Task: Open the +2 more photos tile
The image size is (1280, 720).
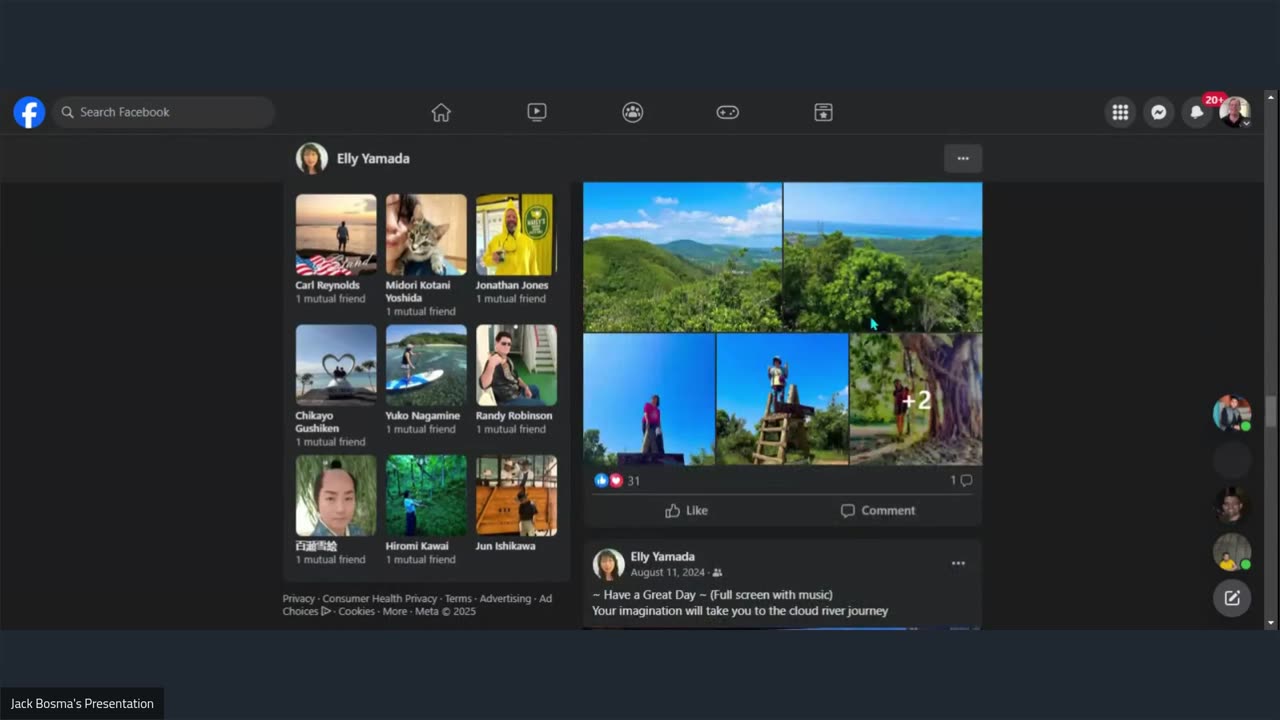Action: pos(916,399)
